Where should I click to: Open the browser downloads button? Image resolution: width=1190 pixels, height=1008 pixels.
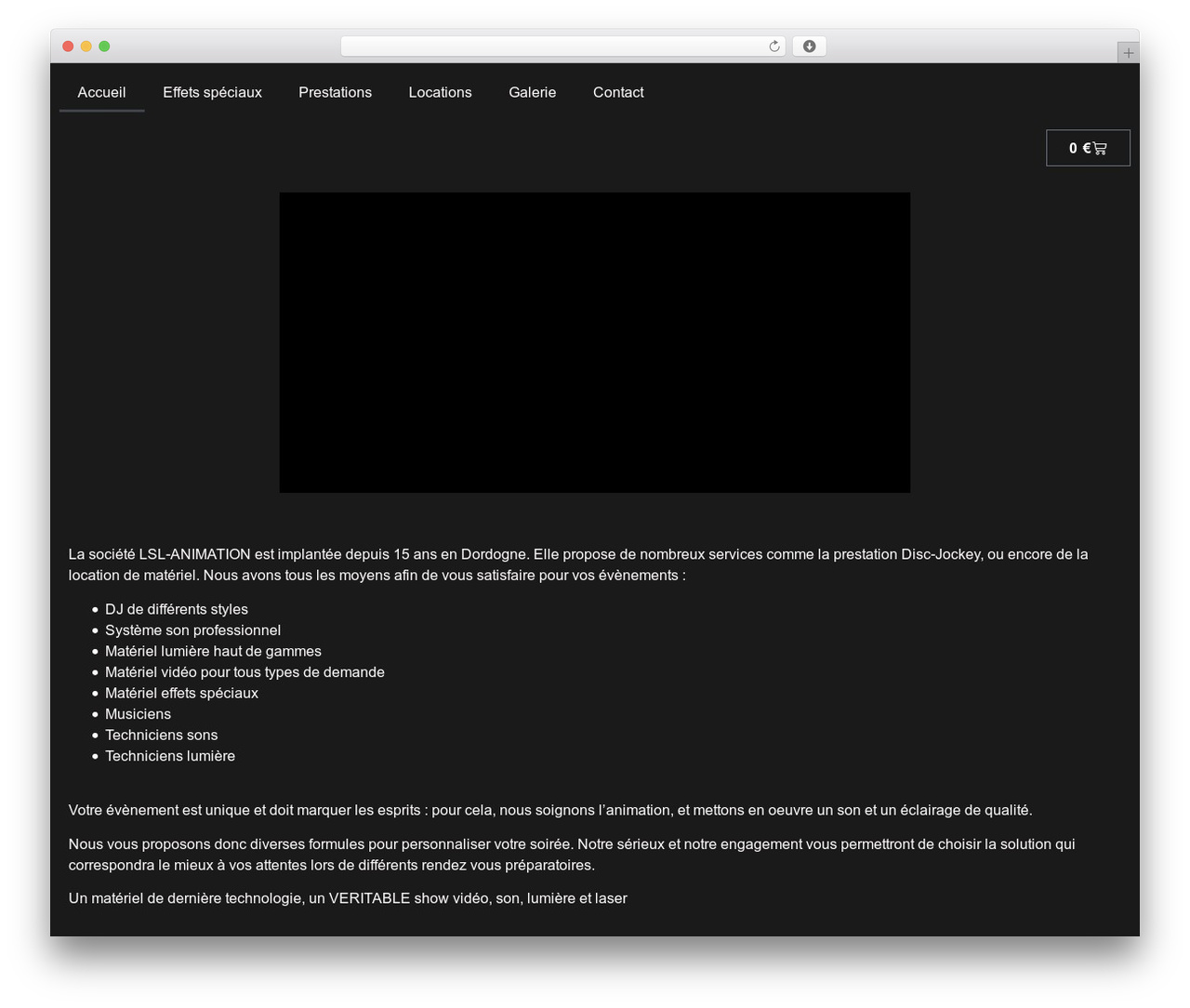tap(809, 46)
